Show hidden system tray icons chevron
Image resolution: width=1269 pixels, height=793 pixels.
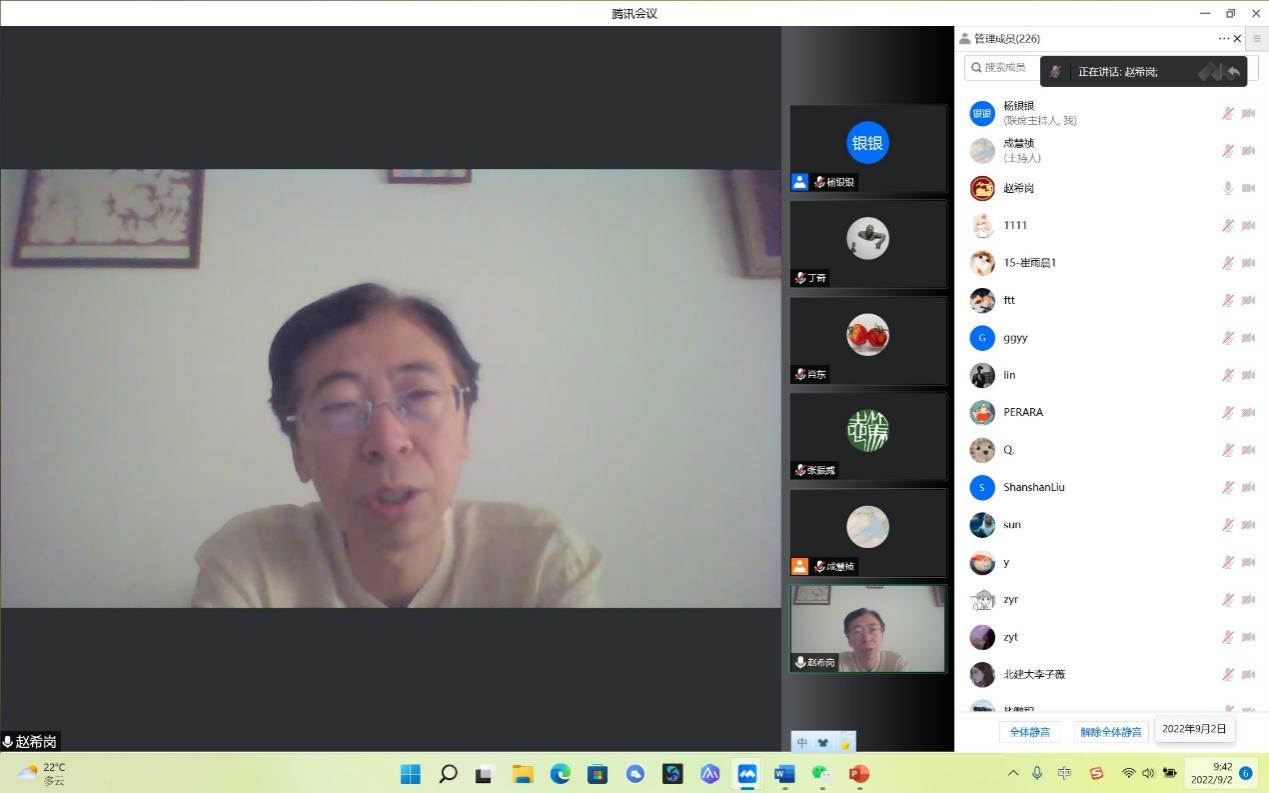click(1013, 773)
